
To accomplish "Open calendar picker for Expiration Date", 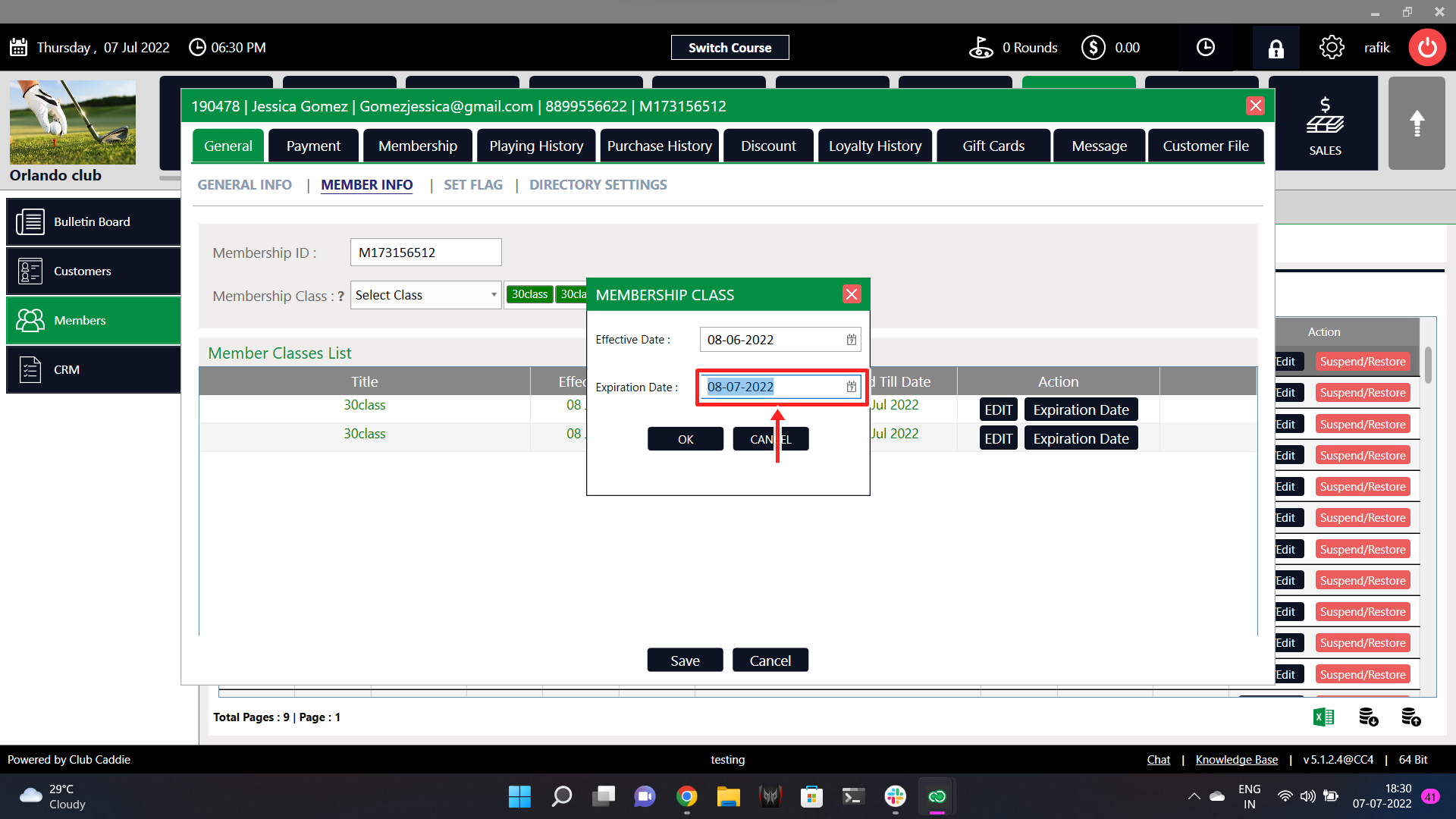I will point(852,387).
